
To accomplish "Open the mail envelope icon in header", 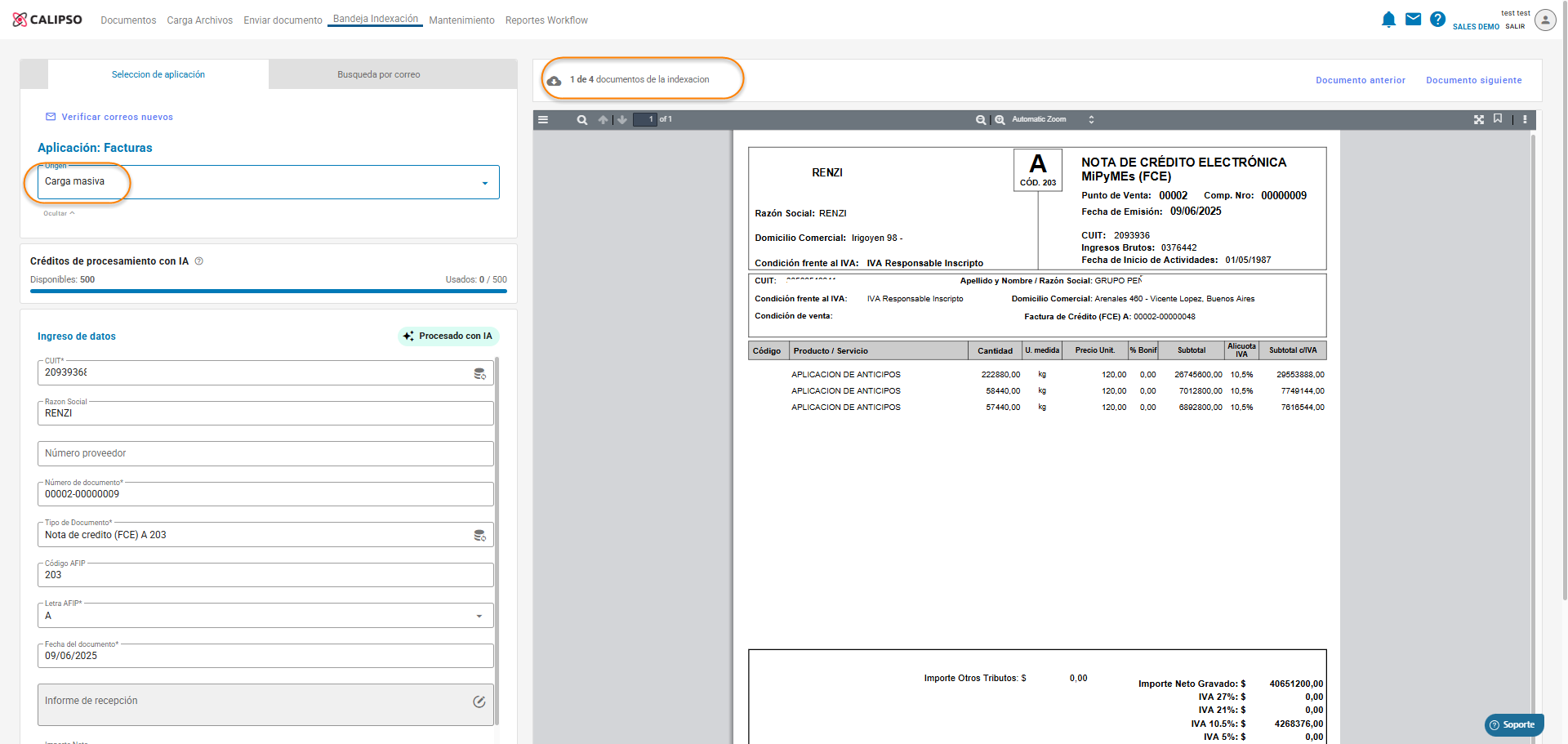I will tap(1413, 20).
